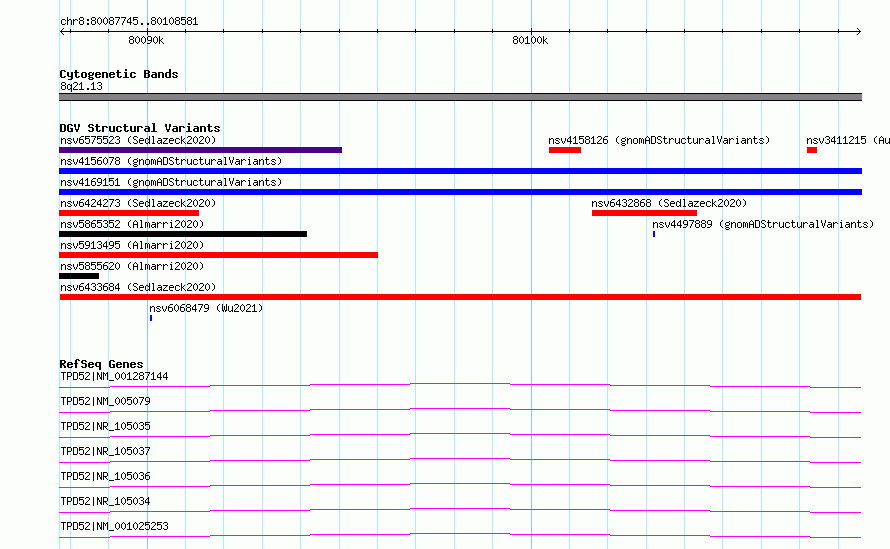
Task: Click the right arrow of the ruler
Action: tap(858, 31)
